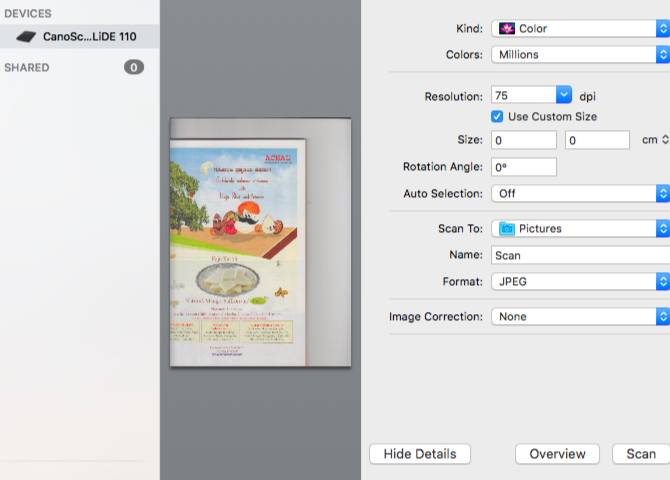Click the Pictures folder icon in Scan To

point(507,229)
